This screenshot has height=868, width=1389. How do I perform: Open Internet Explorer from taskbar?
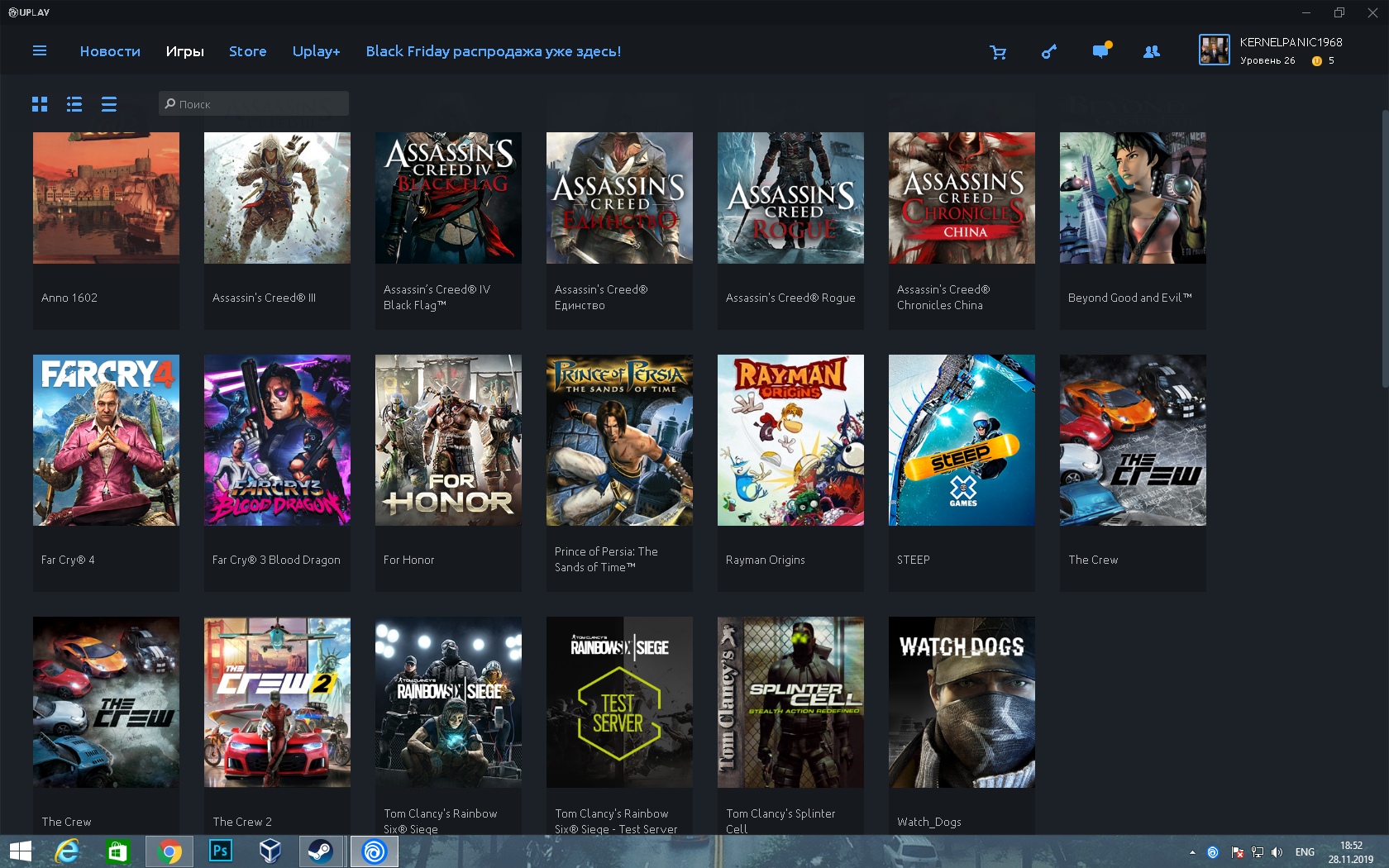[67, 851]
